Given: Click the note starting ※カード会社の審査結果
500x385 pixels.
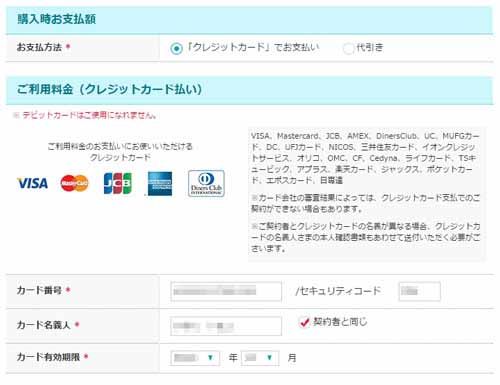Looking at the screenshot, I should click(365, 203).
